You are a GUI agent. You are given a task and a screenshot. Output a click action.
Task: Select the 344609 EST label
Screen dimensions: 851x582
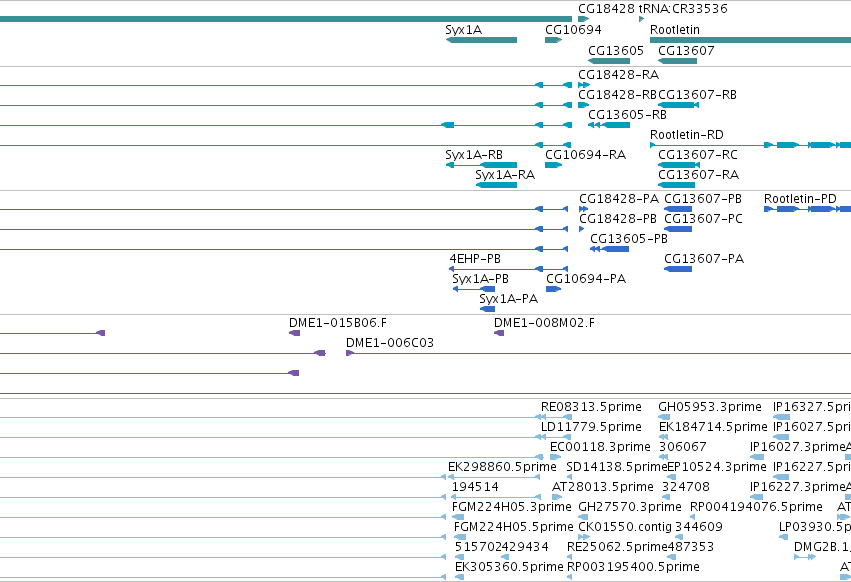click(x=699, y=528)
